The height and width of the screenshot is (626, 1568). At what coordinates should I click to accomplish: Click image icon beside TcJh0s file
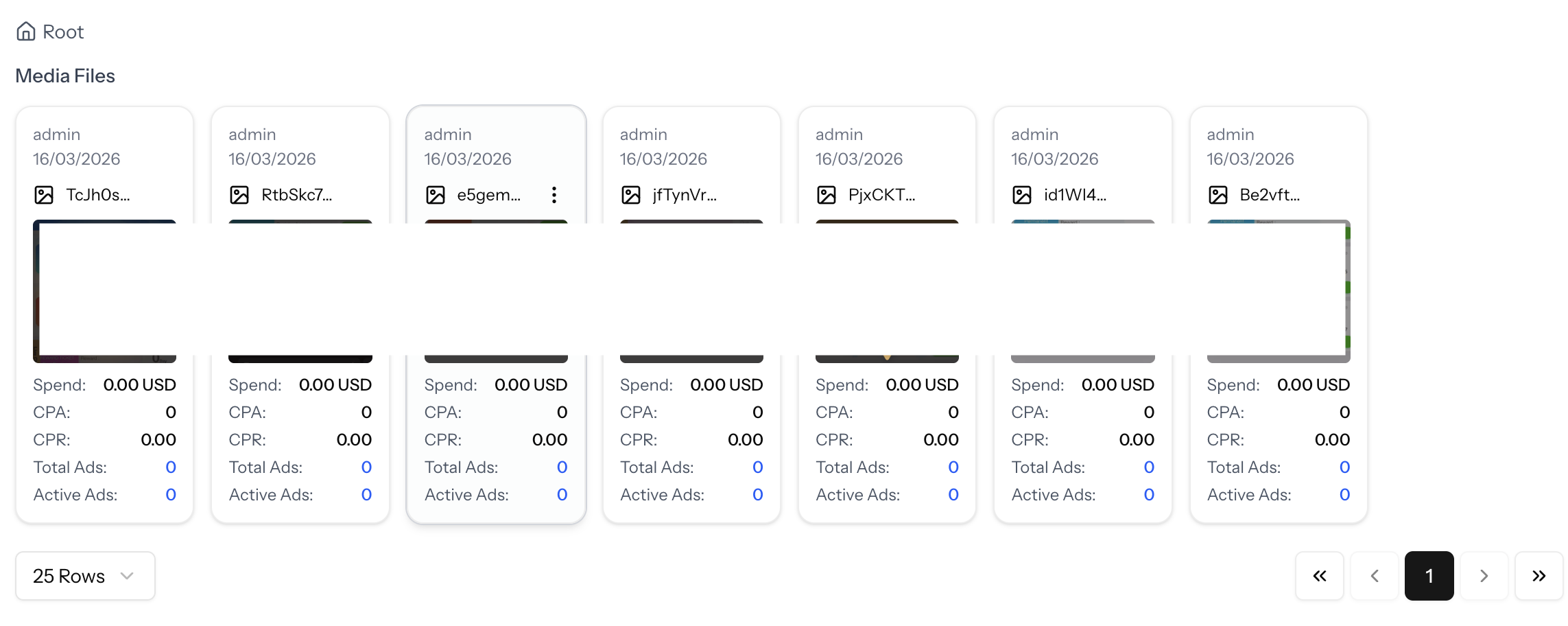tap(44, 195)
